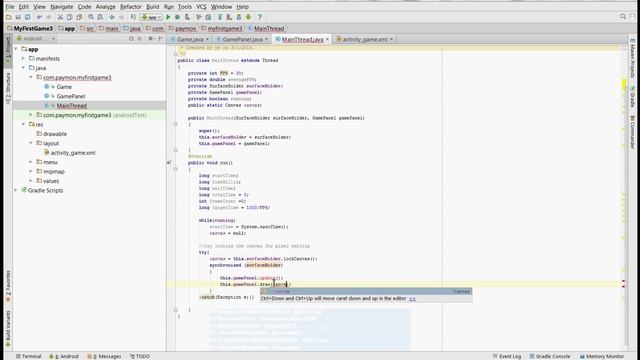Open the Structure side tool window
The width and height of the screenshot is (640, 360).
8,87
